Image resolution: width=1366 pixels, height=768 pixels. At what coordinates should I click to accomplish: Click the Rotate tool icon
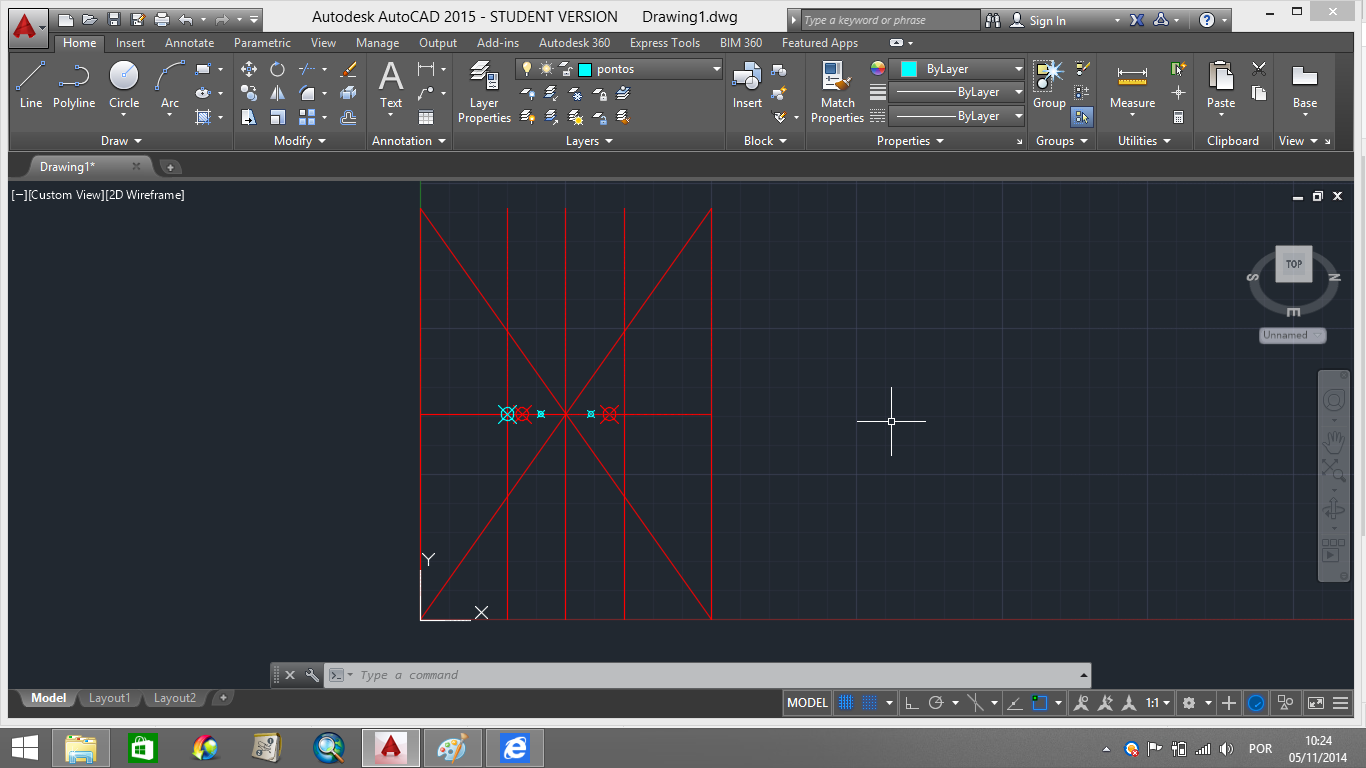pyautogui.click(x=277, y=69)
